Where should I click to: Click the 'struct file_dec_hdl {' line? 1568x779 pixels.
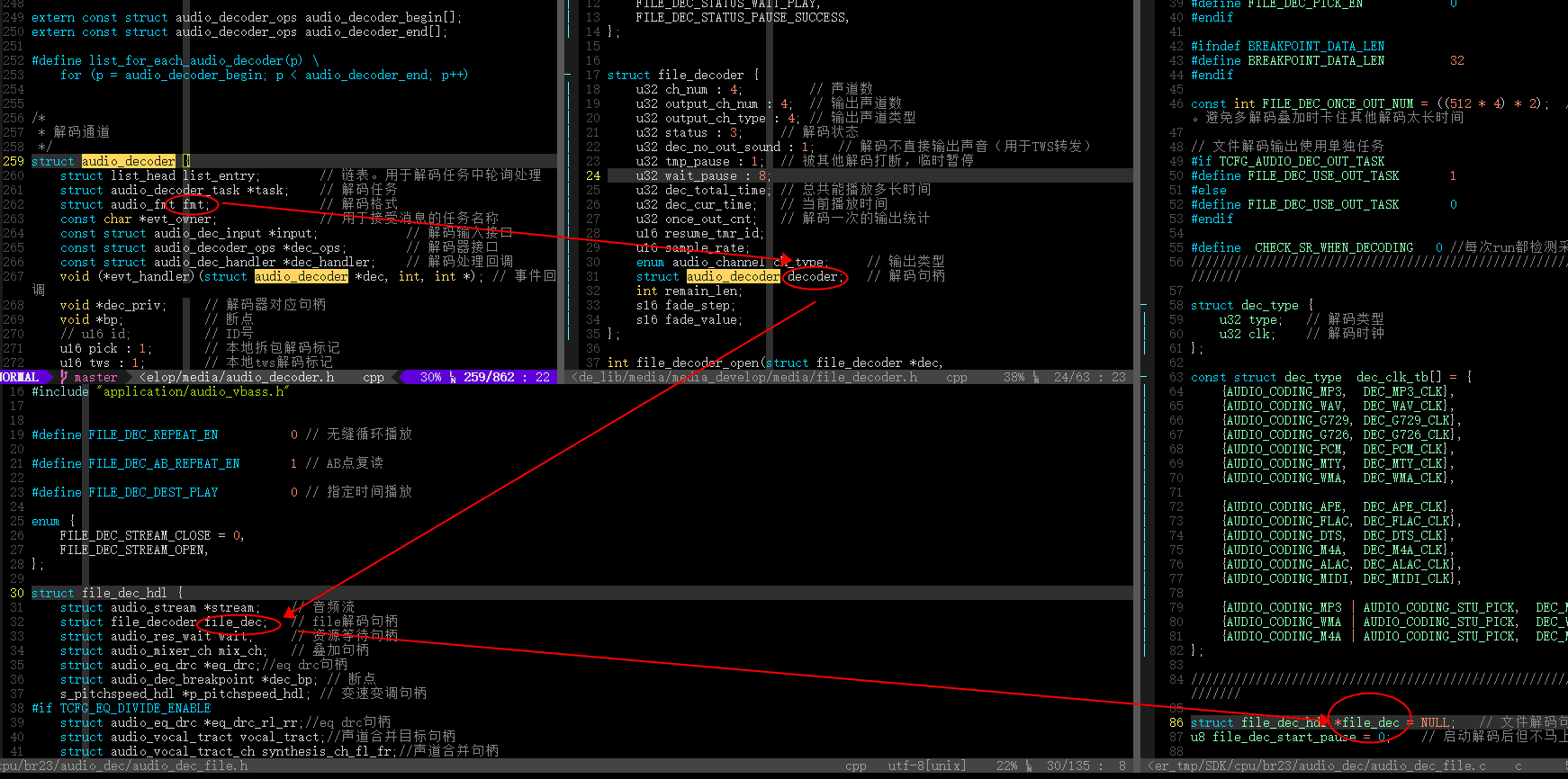click(107, 593)
